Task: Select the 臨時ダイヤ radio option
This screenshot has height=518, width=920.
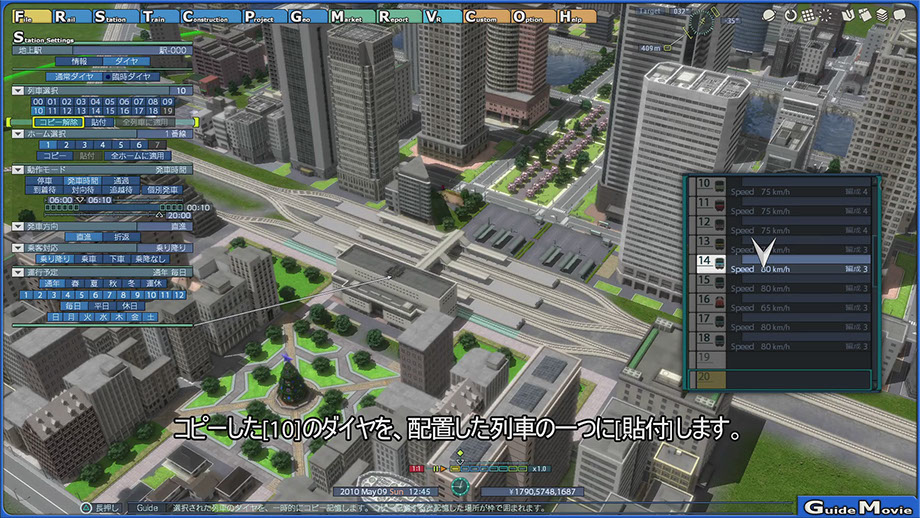Action: 129,76
